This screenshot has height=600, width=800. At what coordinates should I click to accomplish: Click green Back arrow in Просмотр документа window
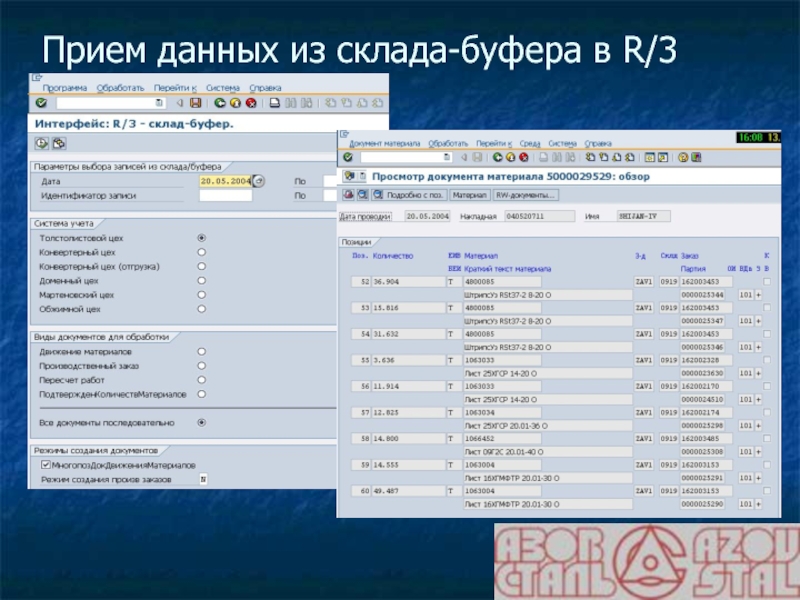coord(497,157)
